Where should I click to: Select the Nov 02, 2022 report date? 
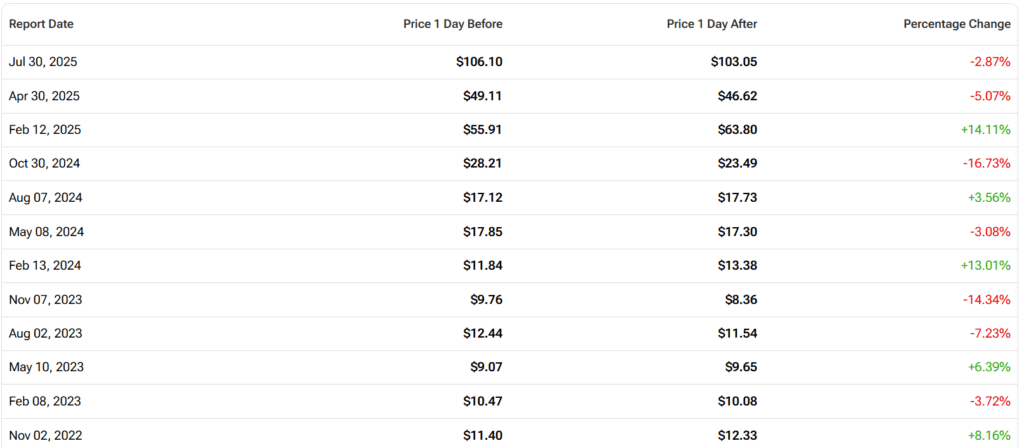point(45,436)
